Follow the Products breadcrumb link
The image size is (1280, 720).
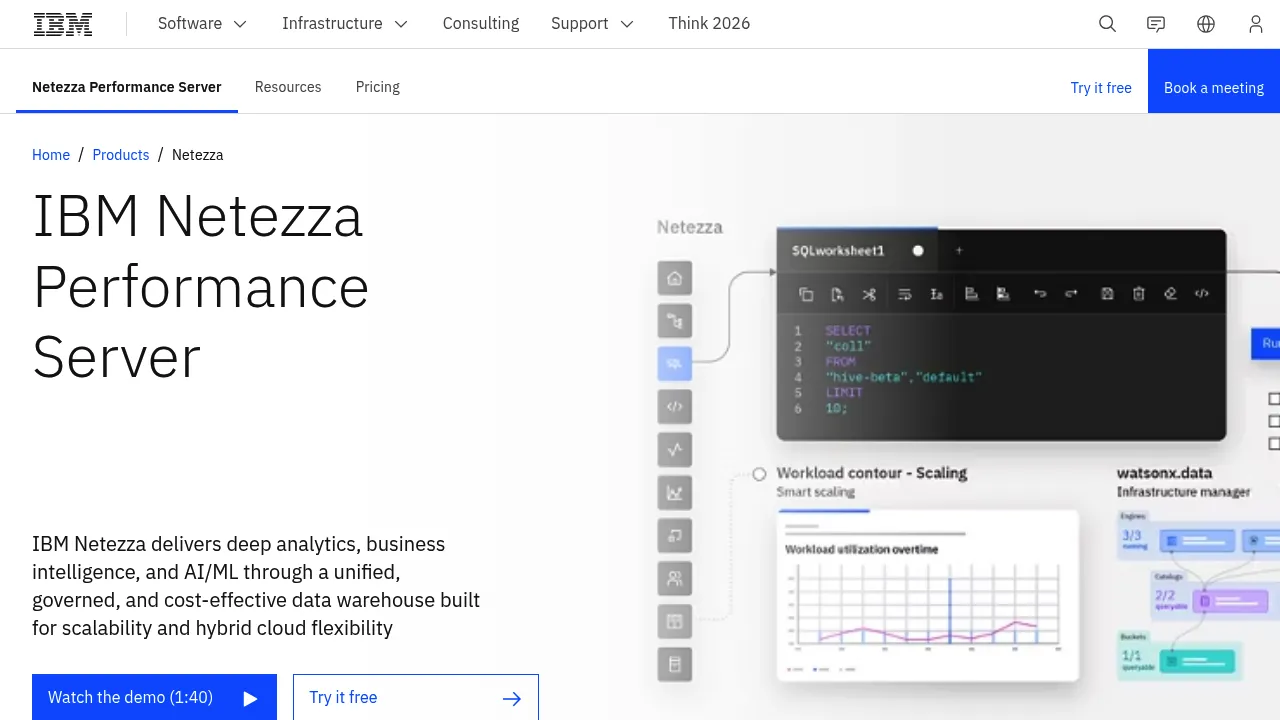pyautogui.click(x=121, y=155)
